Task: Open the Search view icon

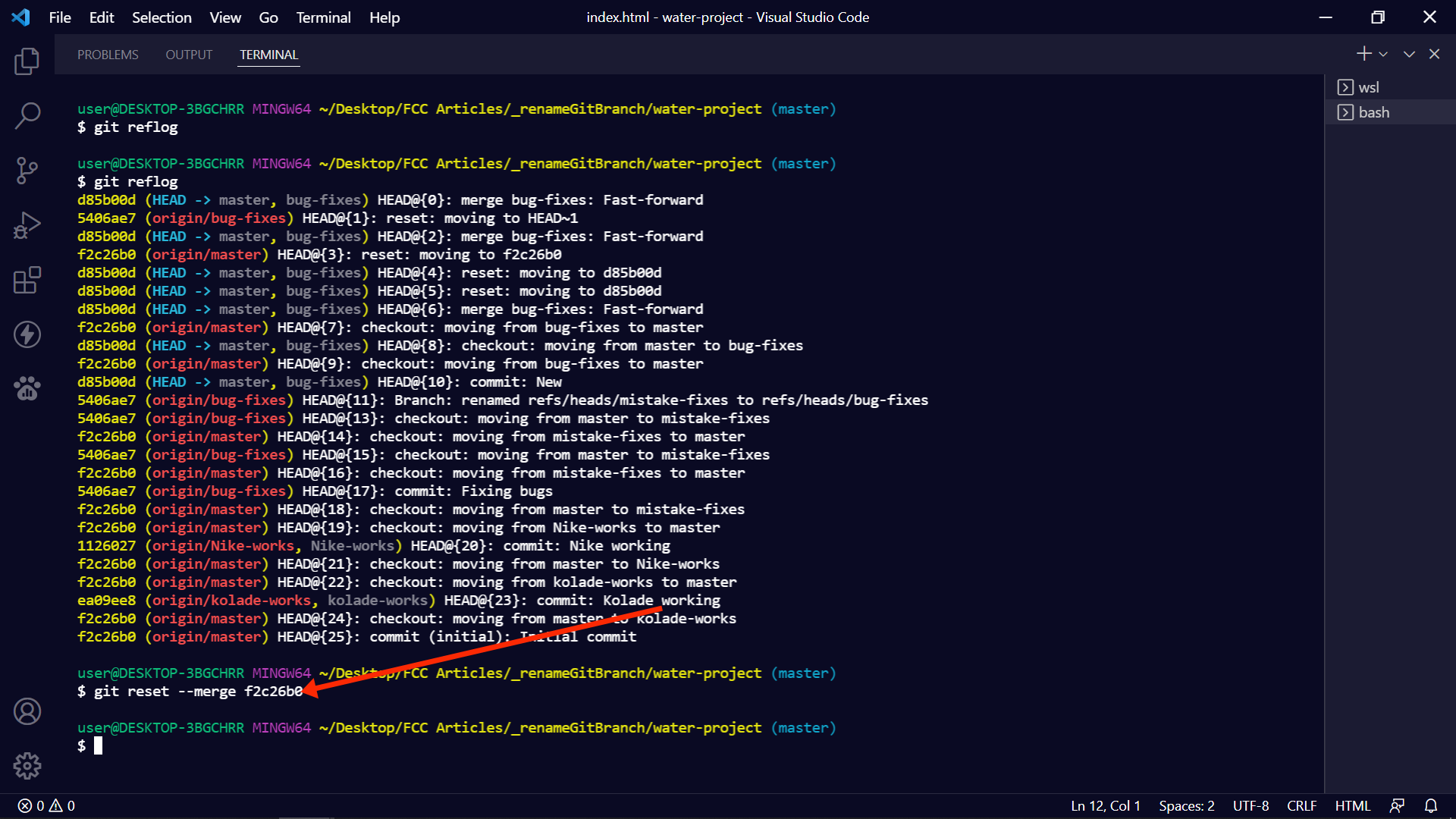Action: tap(27, 116)
